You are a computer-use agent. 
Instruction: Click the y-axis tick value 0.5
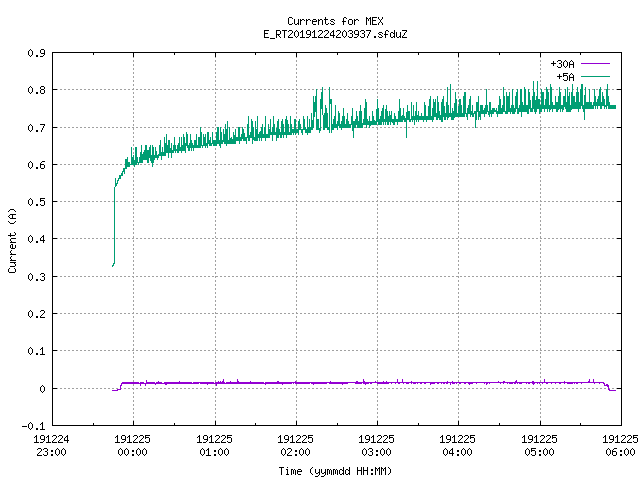pyautogui.click(x=36, y=202)
